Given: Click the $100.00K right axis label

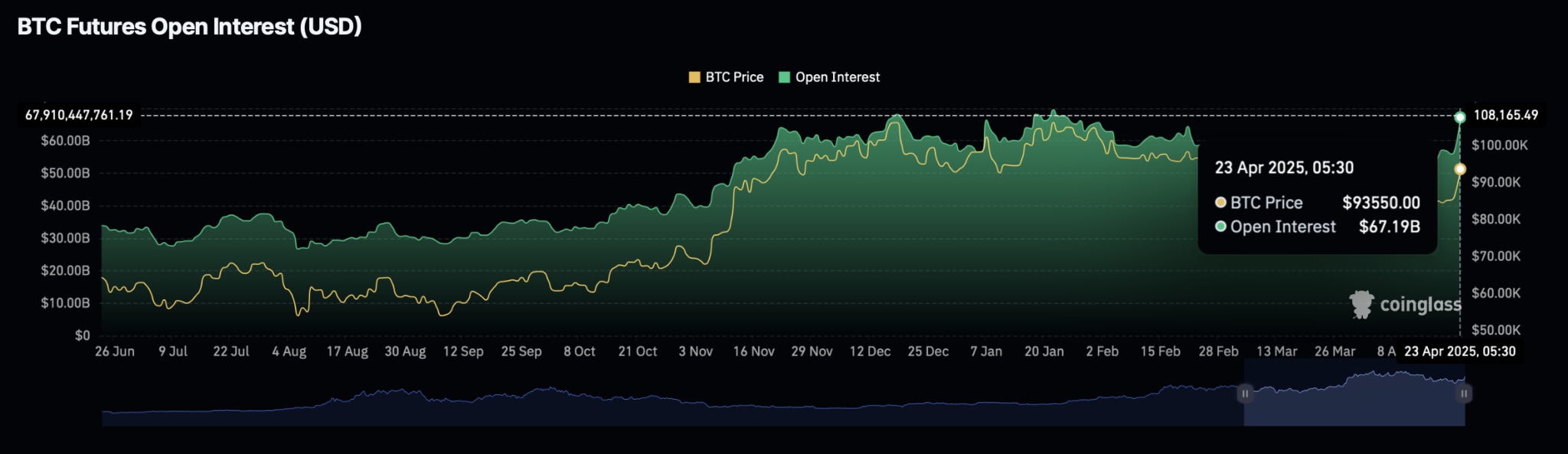Looking at the screenshot, I should (x=1499, y=145).
